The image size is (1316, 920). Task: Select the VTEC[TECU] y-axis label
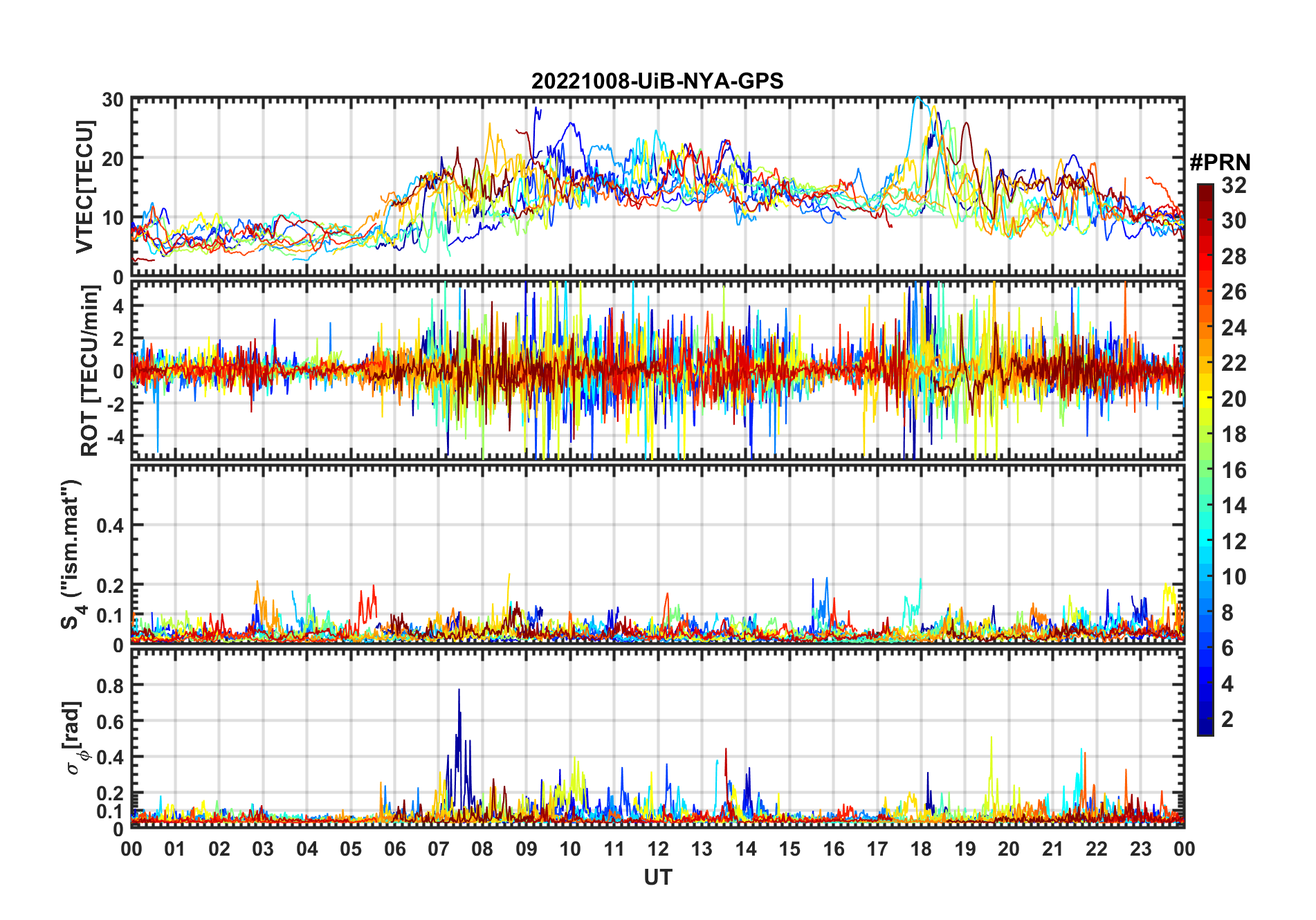[x=84, y=187]
